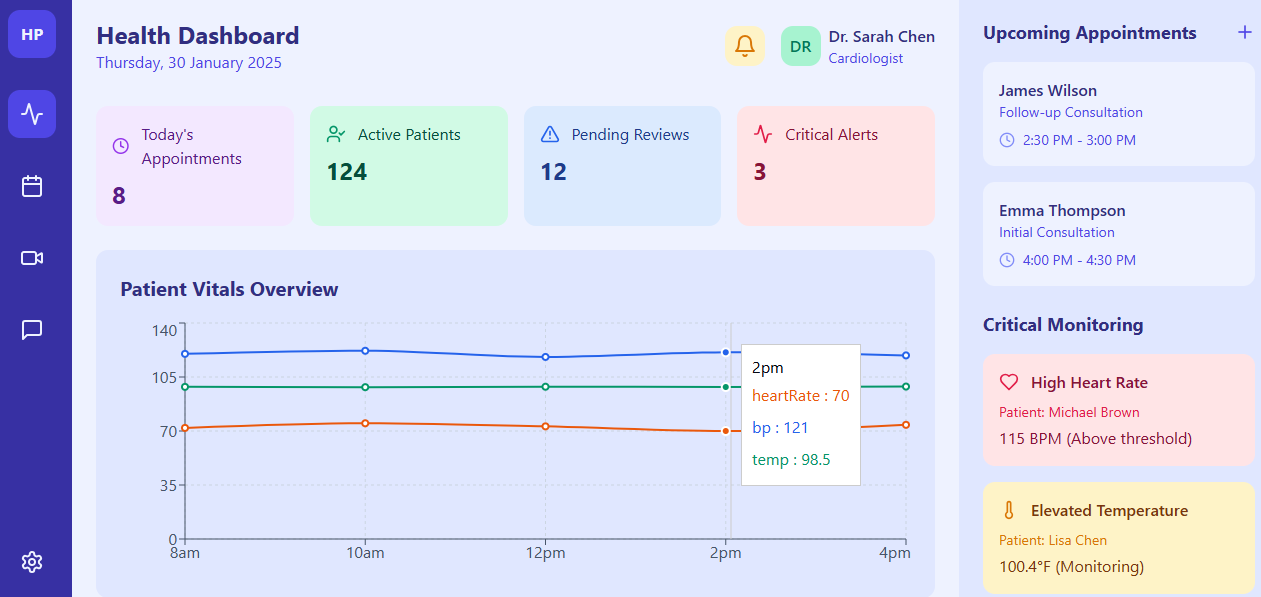Select James Wilson appointment entry
The height and width of the screenshot is (597, 1261).
coord(1119,114)
